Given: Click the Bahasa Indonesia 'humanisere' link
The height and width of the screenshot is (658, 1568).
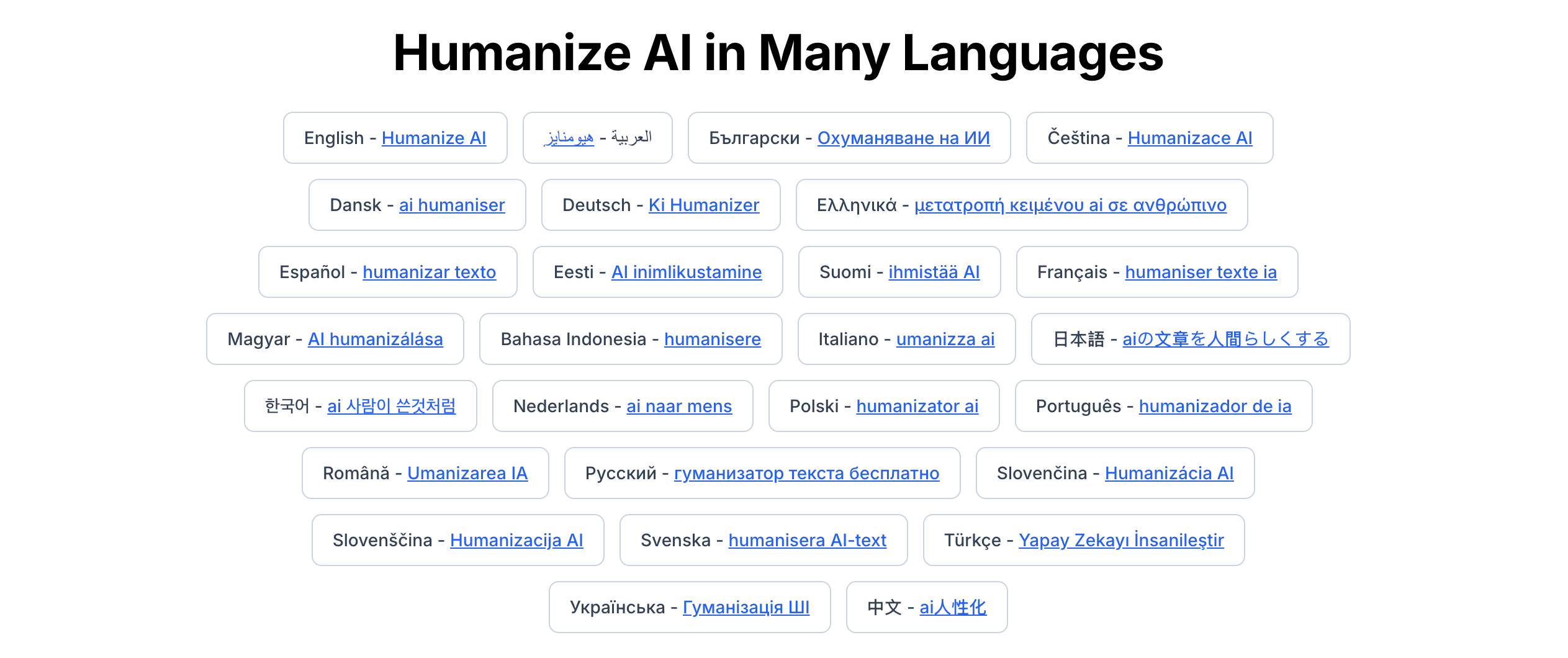Looking at the screenshot, I should click(713, 339).
